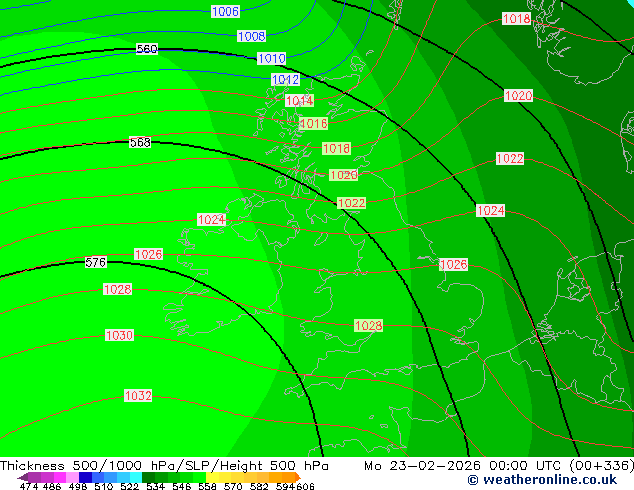Click the 1020 label over the North Sea
634x490 pixels.
point(518,96)
